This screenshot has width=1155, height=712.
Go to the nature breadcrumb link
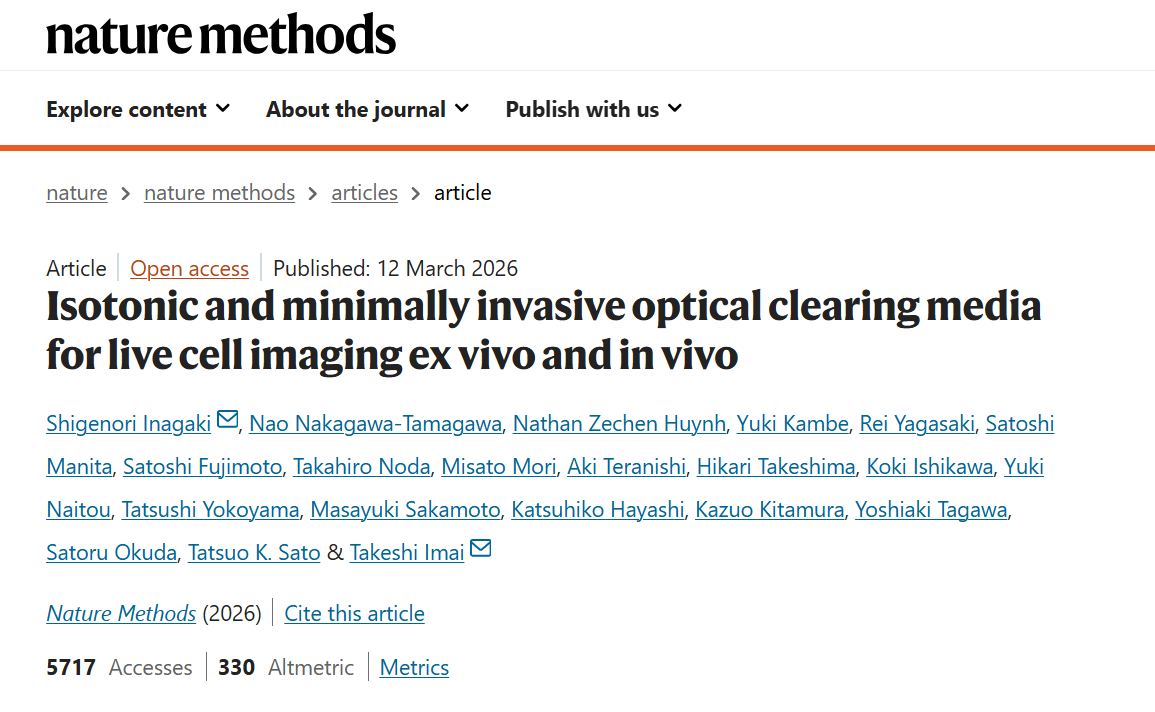pos(77,192)
